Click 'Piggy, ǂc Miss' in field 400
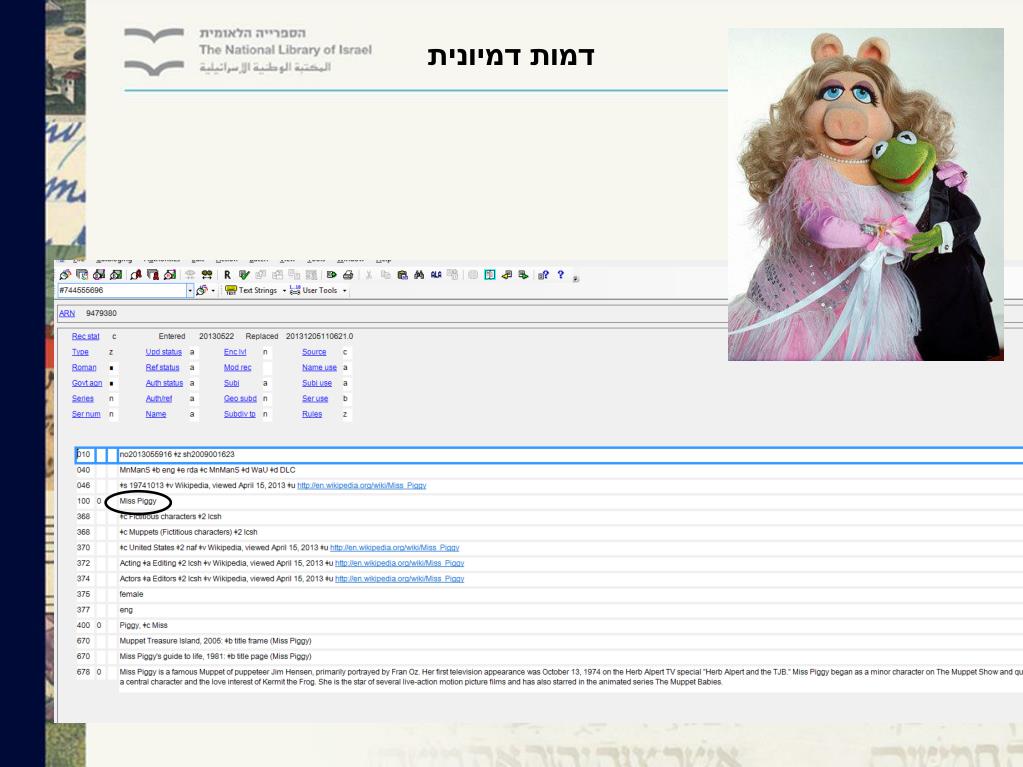Screen dimensions: 1023x767 [x=144, y=625]
